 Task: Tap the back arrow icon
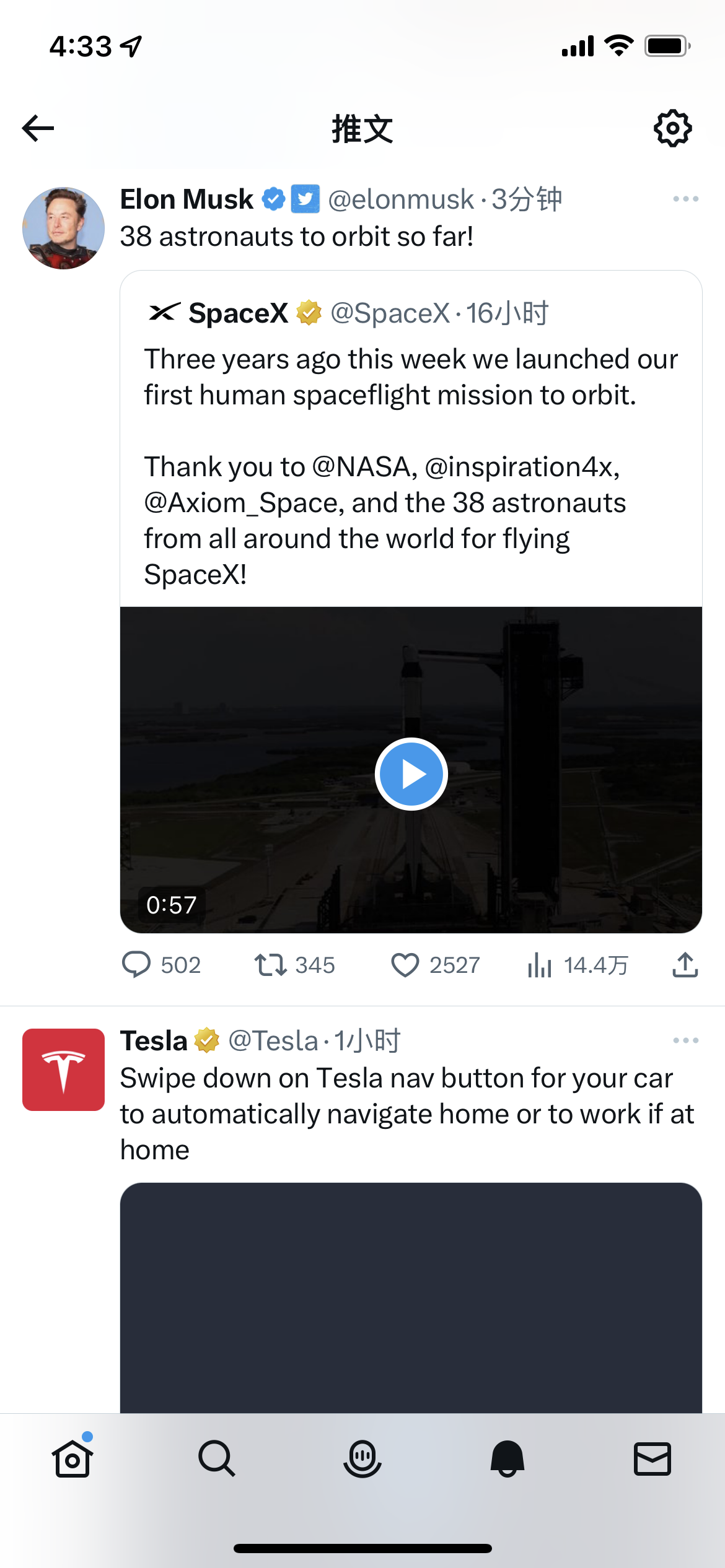click(x=38, y=128)
